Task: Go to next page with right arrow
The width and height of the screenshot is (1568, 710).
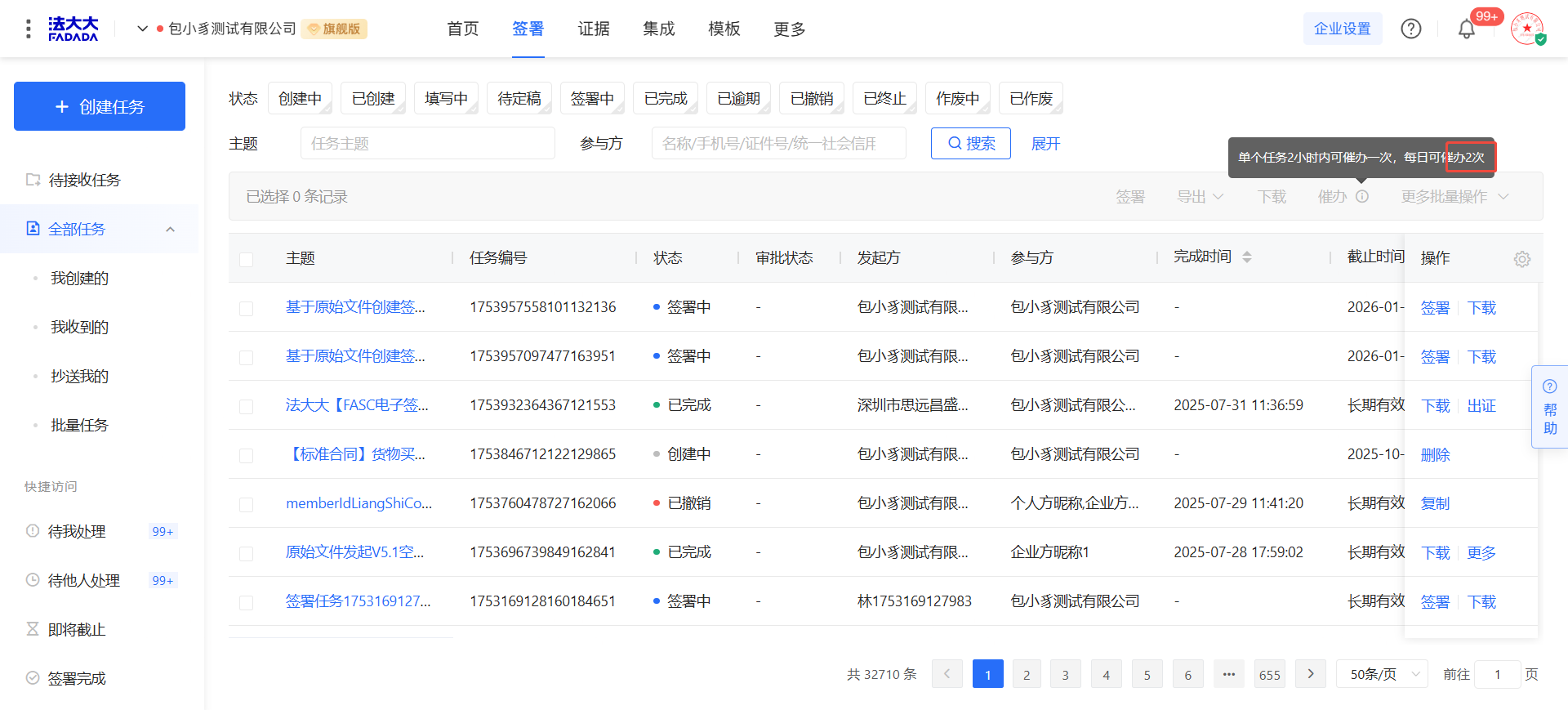Action: (1311, 674)
